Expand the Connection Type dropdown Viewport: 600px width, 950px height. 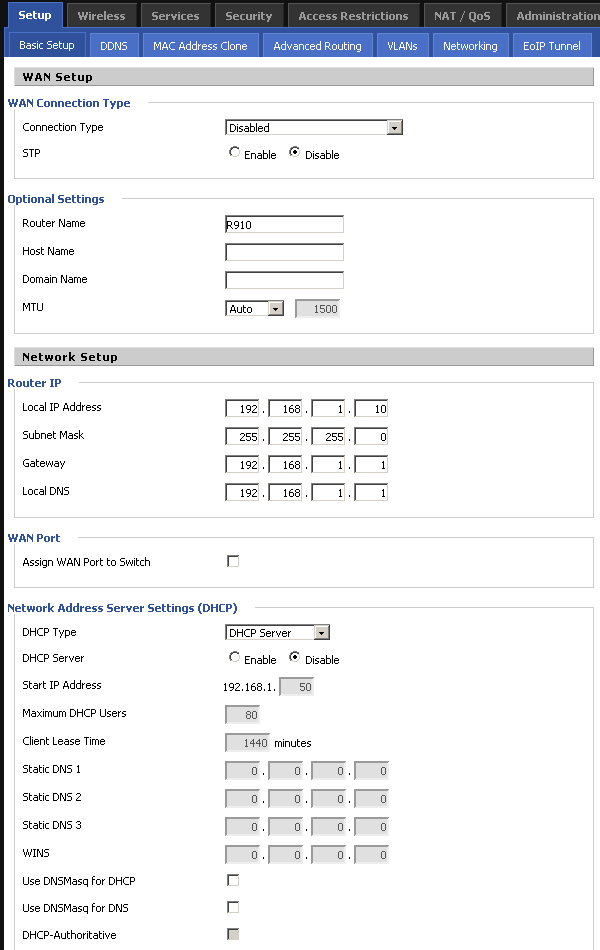point(314,127)
